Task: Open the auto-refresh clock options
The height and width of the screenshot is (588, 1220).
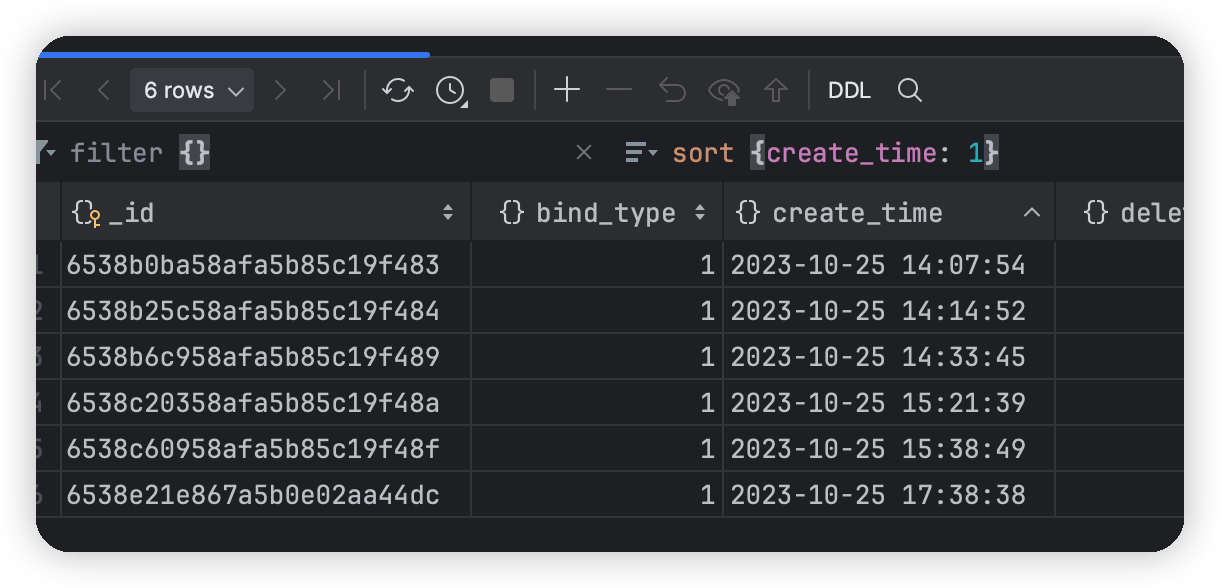Action: click(x=451, y=91)
